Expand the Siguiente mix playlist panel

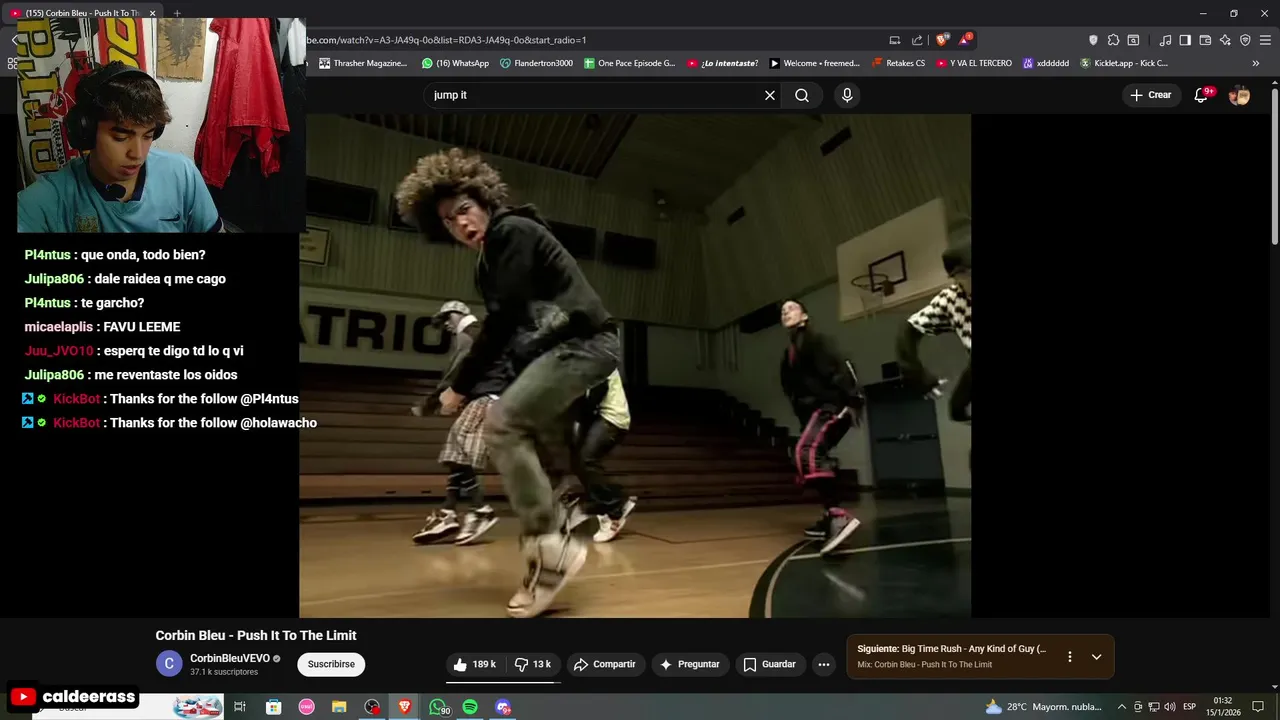coord(1096,657)
